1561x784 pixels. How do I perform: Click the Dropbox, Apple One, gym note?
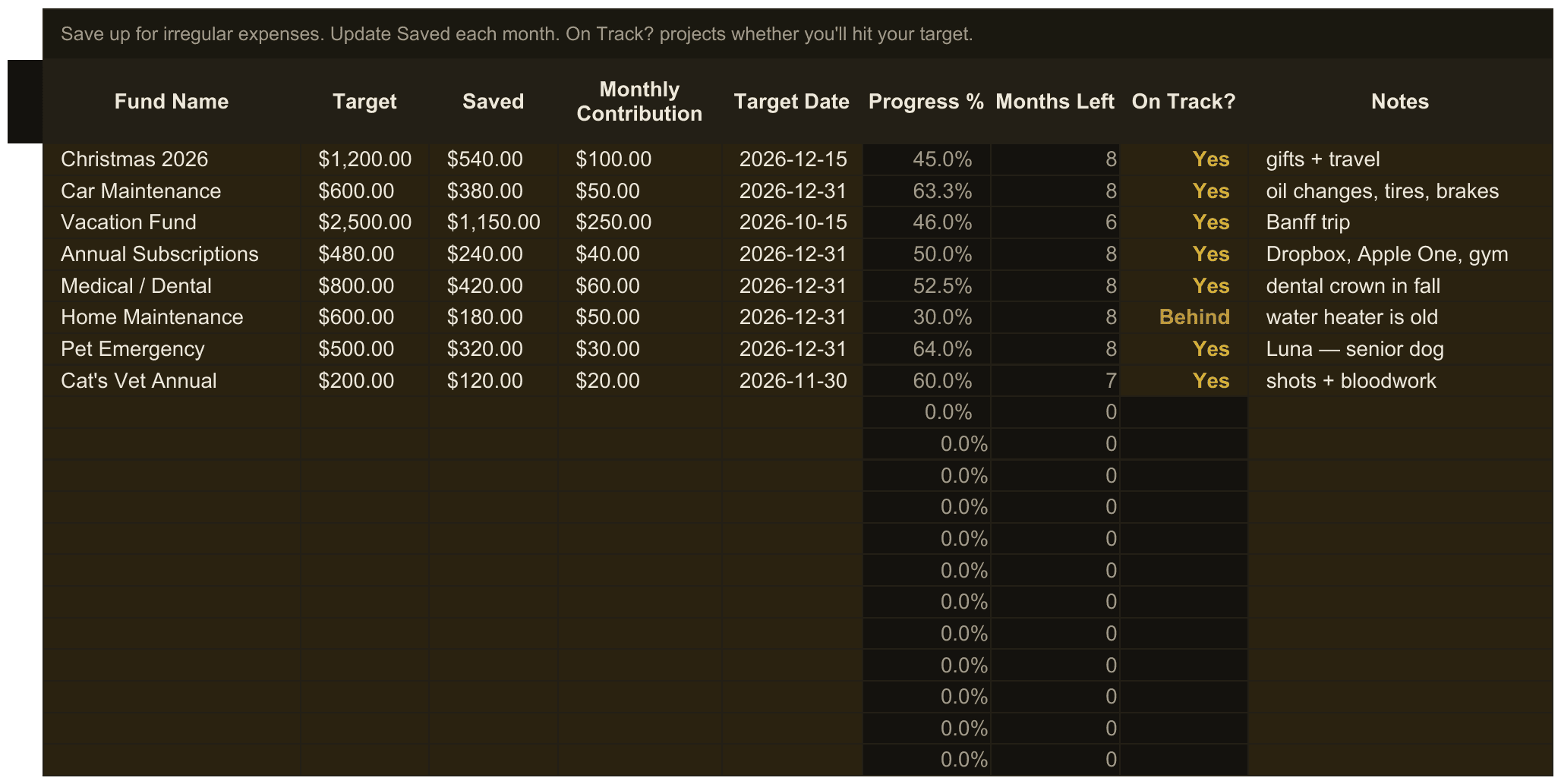pyautogui.click(x=1400, y=254)
